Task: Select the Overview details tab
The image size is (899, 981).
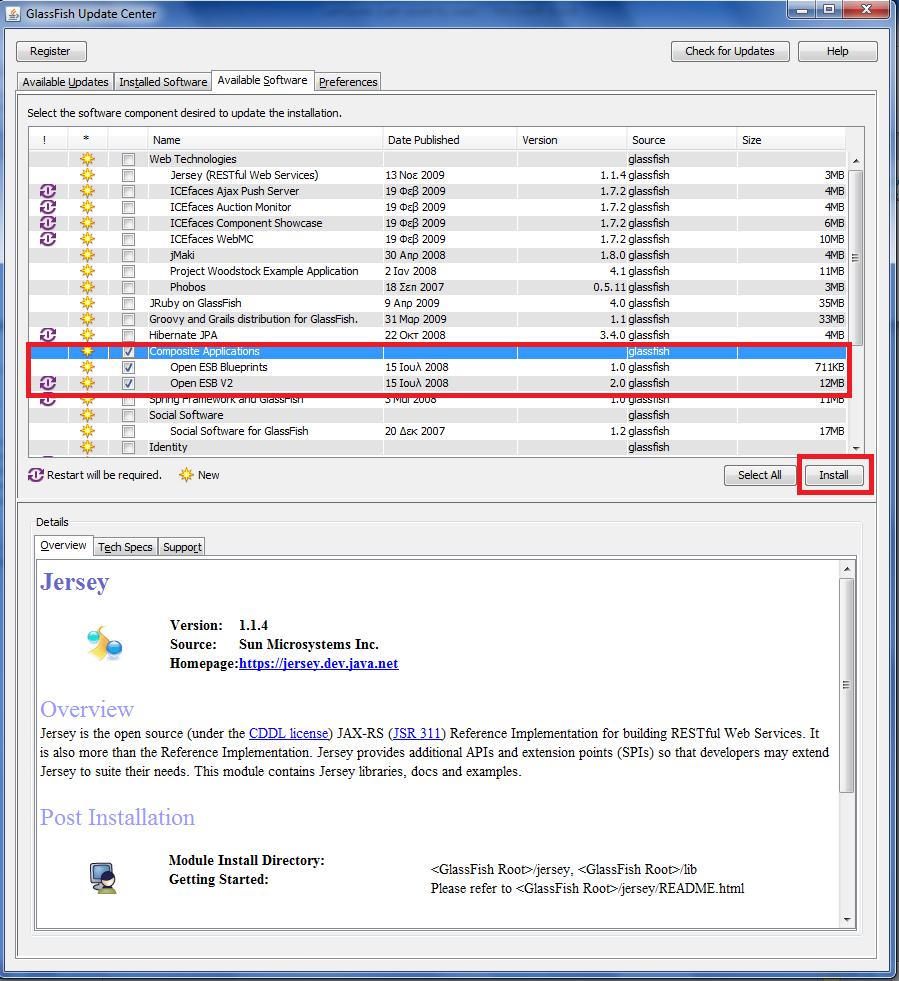Action: 63,546
